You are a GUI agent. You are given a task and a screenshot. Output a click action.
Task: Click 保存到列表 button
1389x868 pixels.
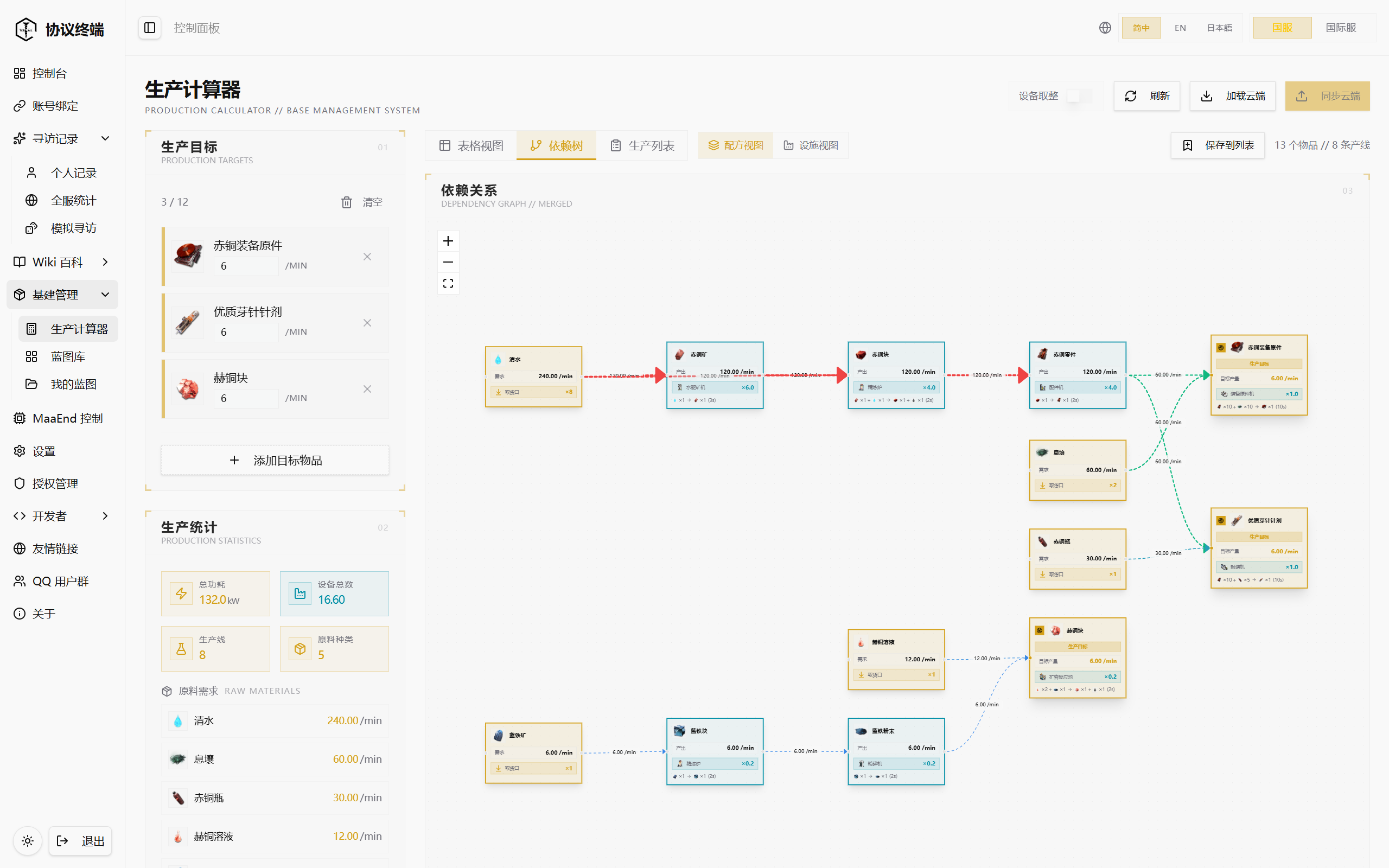click(1218, 145)
